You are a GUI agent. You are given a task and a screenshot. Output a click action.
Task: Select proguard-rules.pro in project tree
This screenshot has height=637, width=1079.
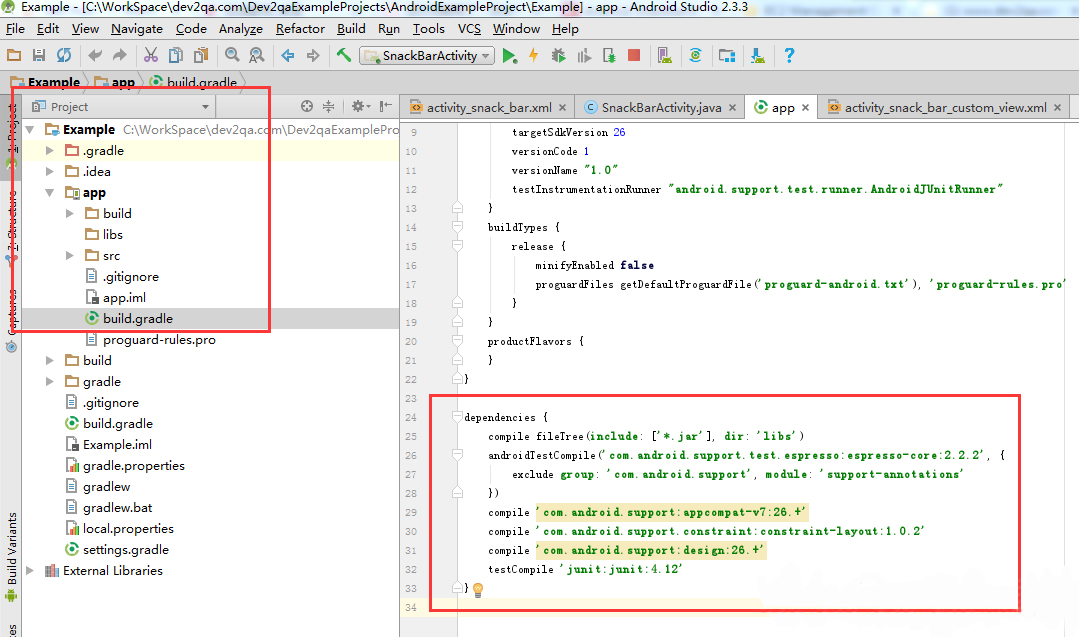pos(159,339)
